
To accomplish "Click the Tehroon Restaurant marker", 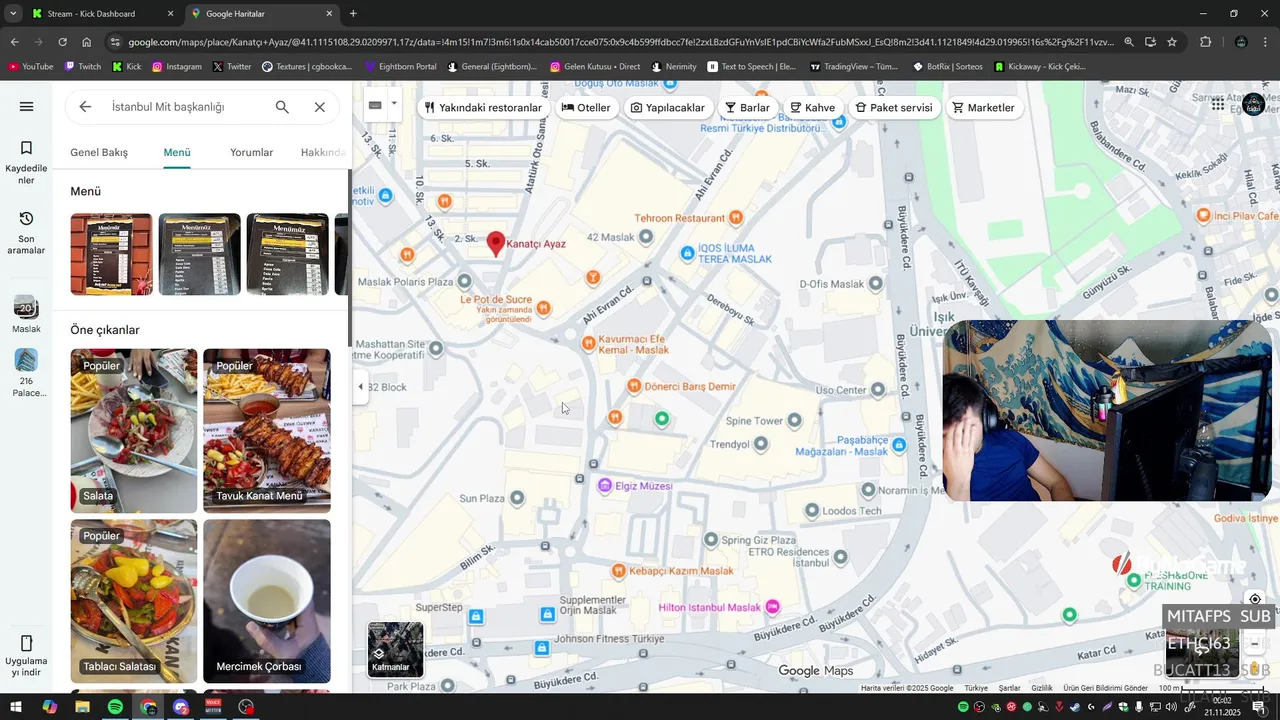I will tap(736, 217).
